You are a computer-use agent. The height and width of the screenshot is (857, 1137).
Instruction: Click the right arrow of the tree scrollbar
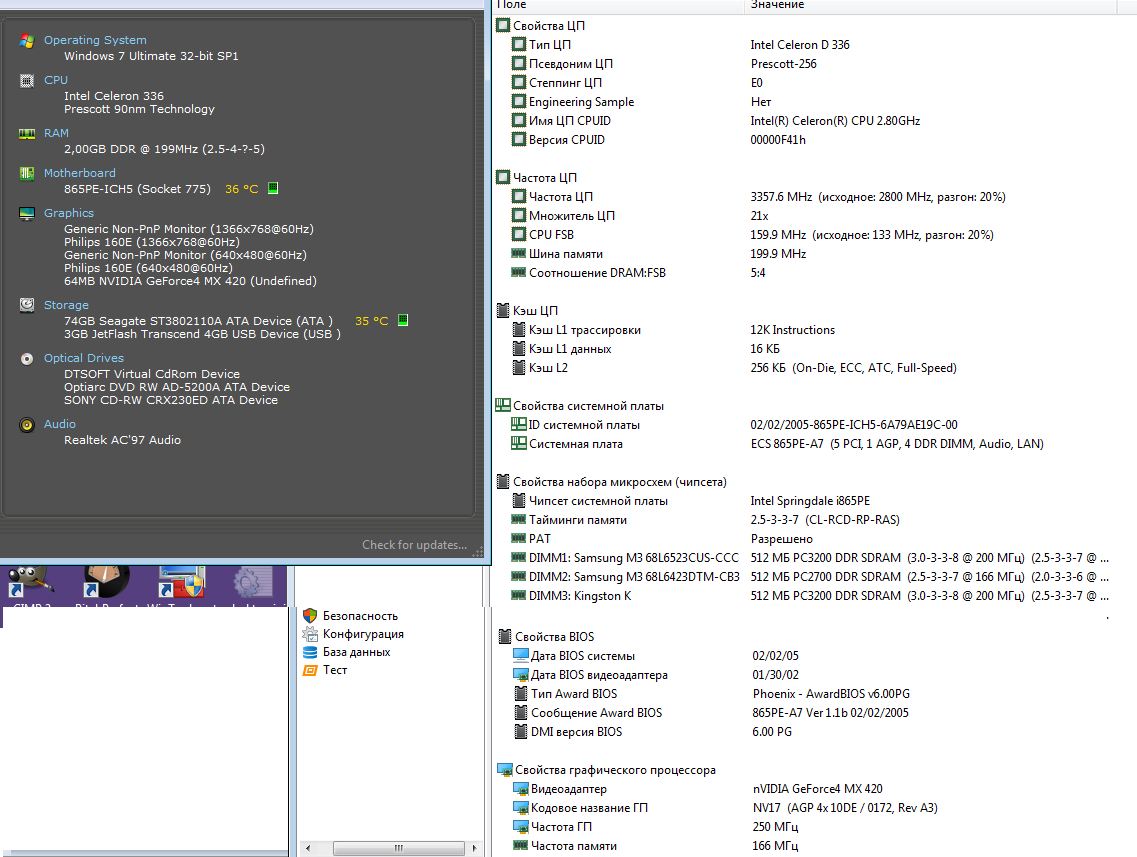(474, 848)
